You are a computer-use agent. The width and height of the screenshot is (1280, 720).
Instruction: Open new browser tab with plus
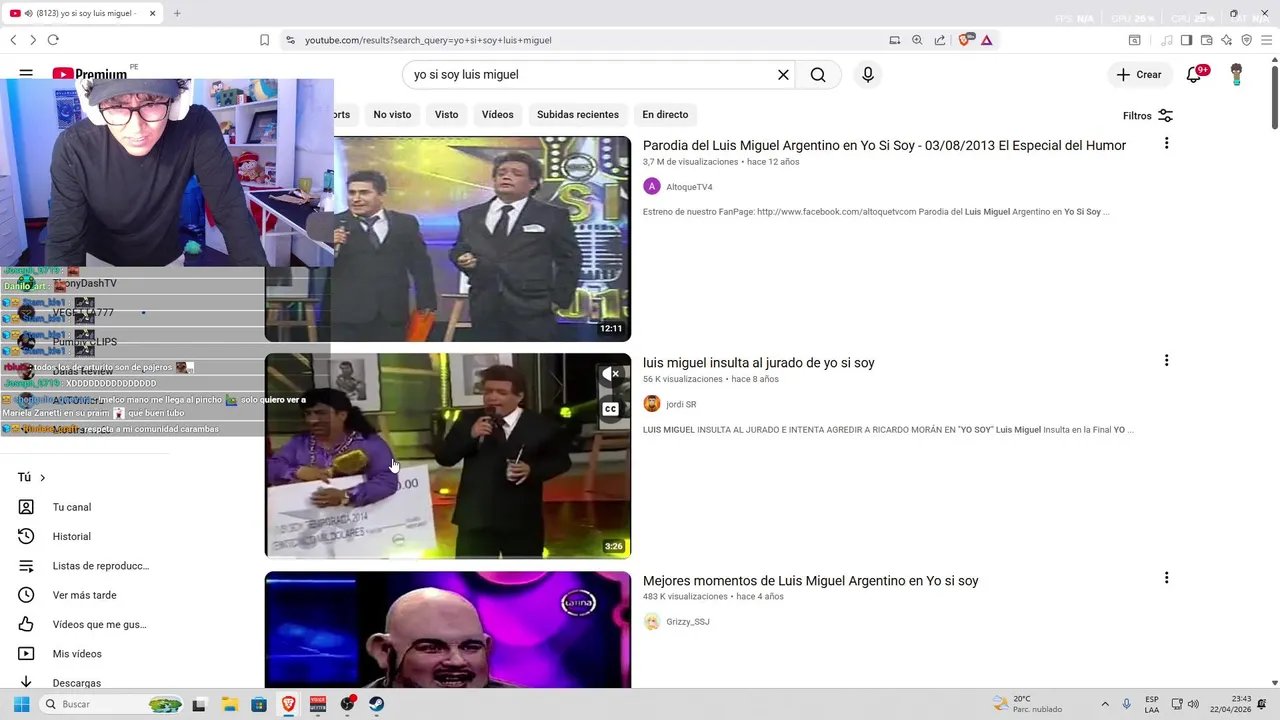pyautogui.click(x=177, y=13)
